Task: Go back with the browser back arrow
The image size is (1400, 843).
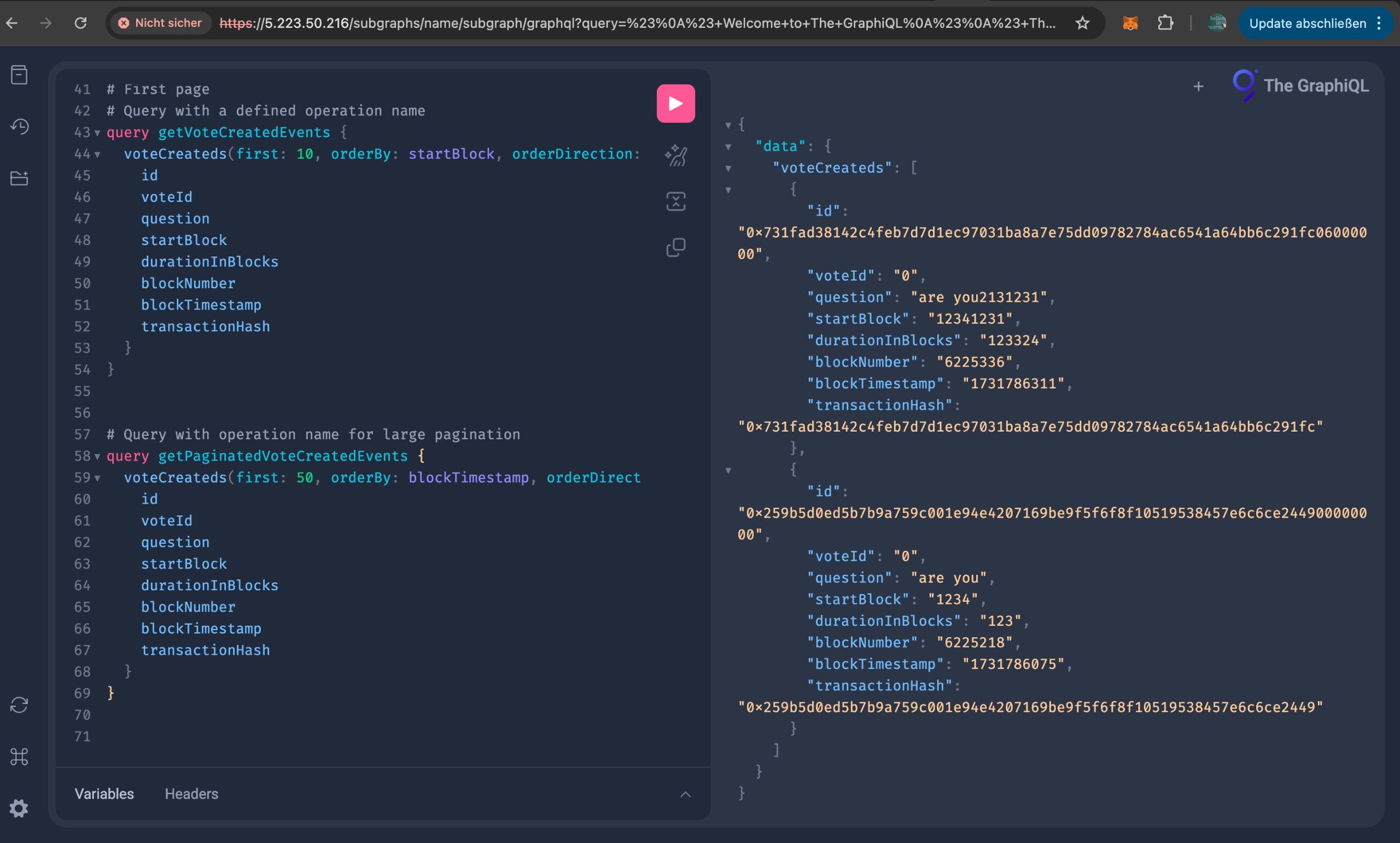Action: [x=12, y=24]
